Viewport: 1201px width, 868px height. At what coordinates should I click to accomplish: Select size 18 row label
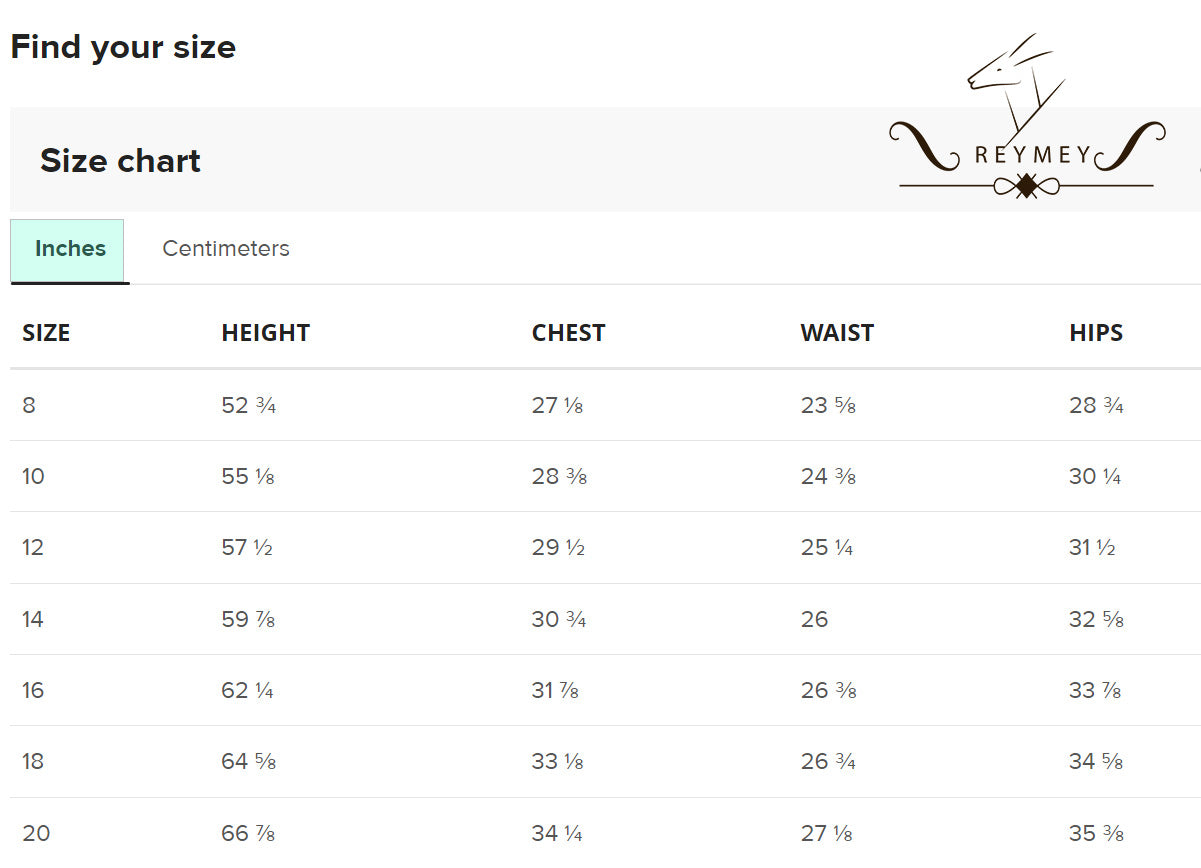33,761
